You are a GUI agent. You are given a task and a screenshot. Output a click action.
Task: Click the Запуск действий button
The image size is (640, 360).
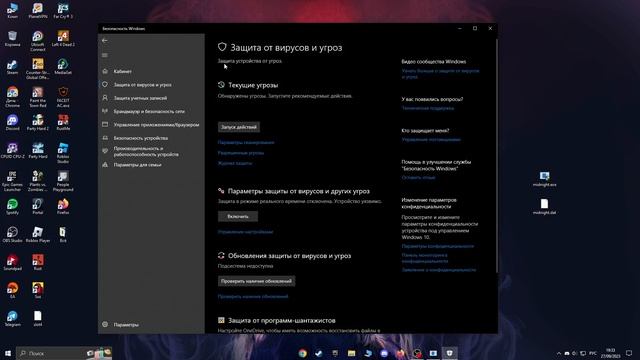coord(239,127)
